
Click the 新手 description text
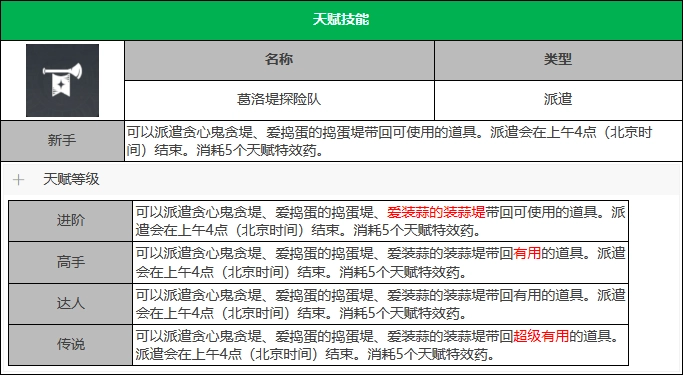pyautogui.click(x=389, y=141)
